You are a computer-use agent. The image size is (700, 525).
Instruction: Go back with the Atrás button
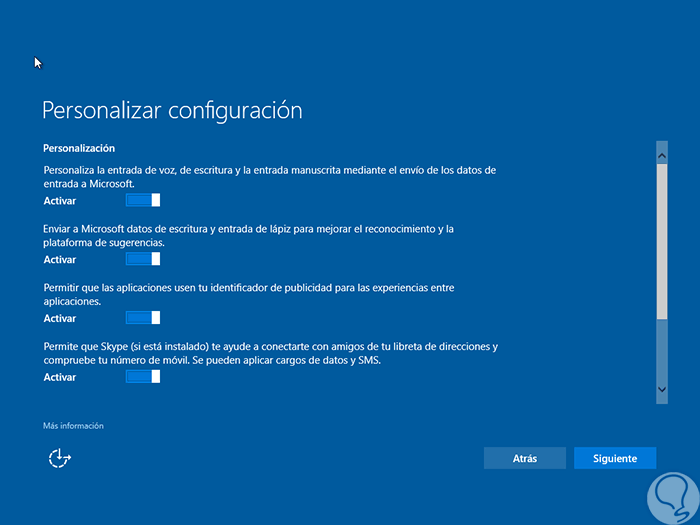(524, 458)
